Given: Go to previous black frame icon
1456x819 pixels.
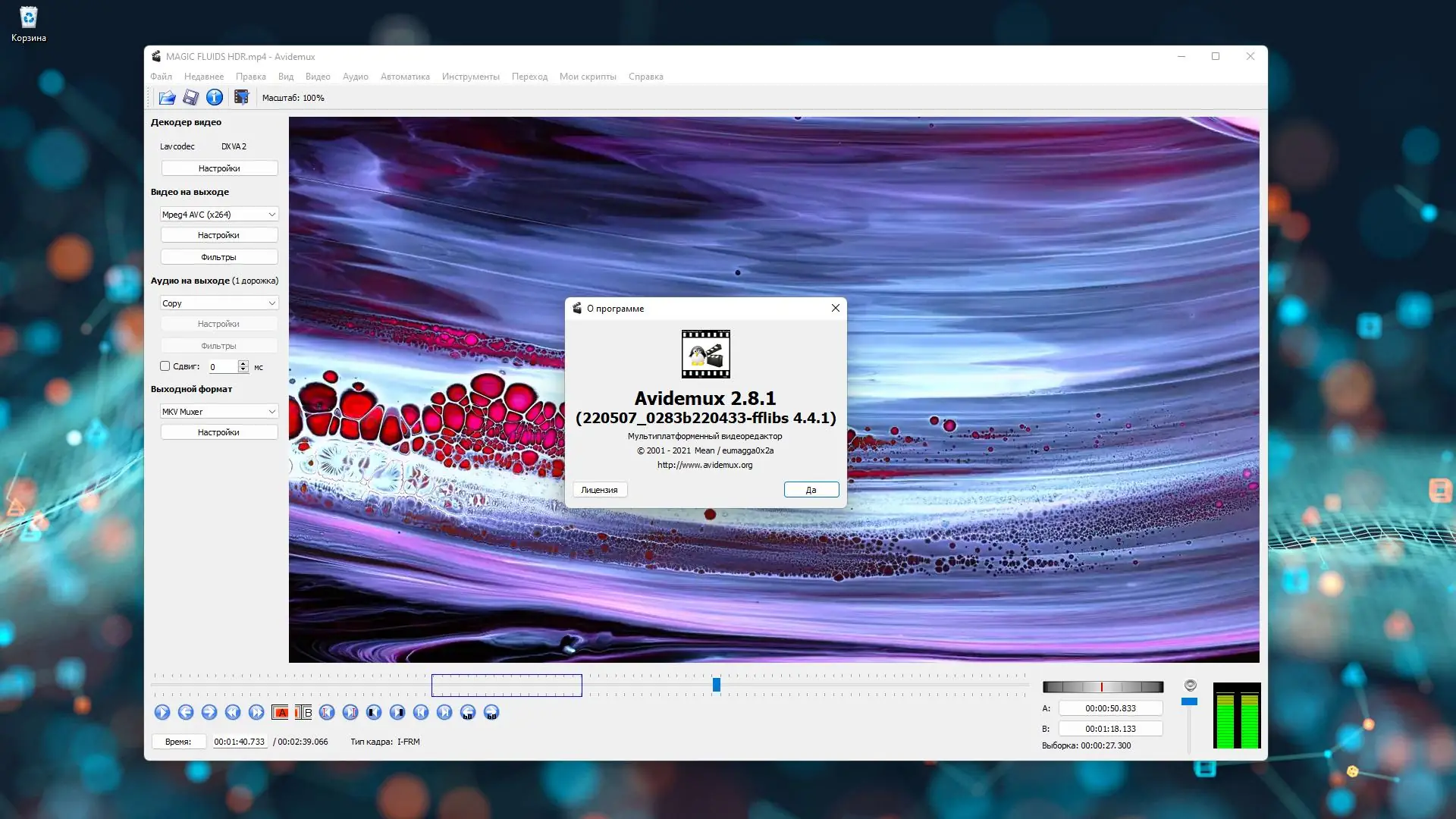Looking at the screenshot, I should pos(374,712).
